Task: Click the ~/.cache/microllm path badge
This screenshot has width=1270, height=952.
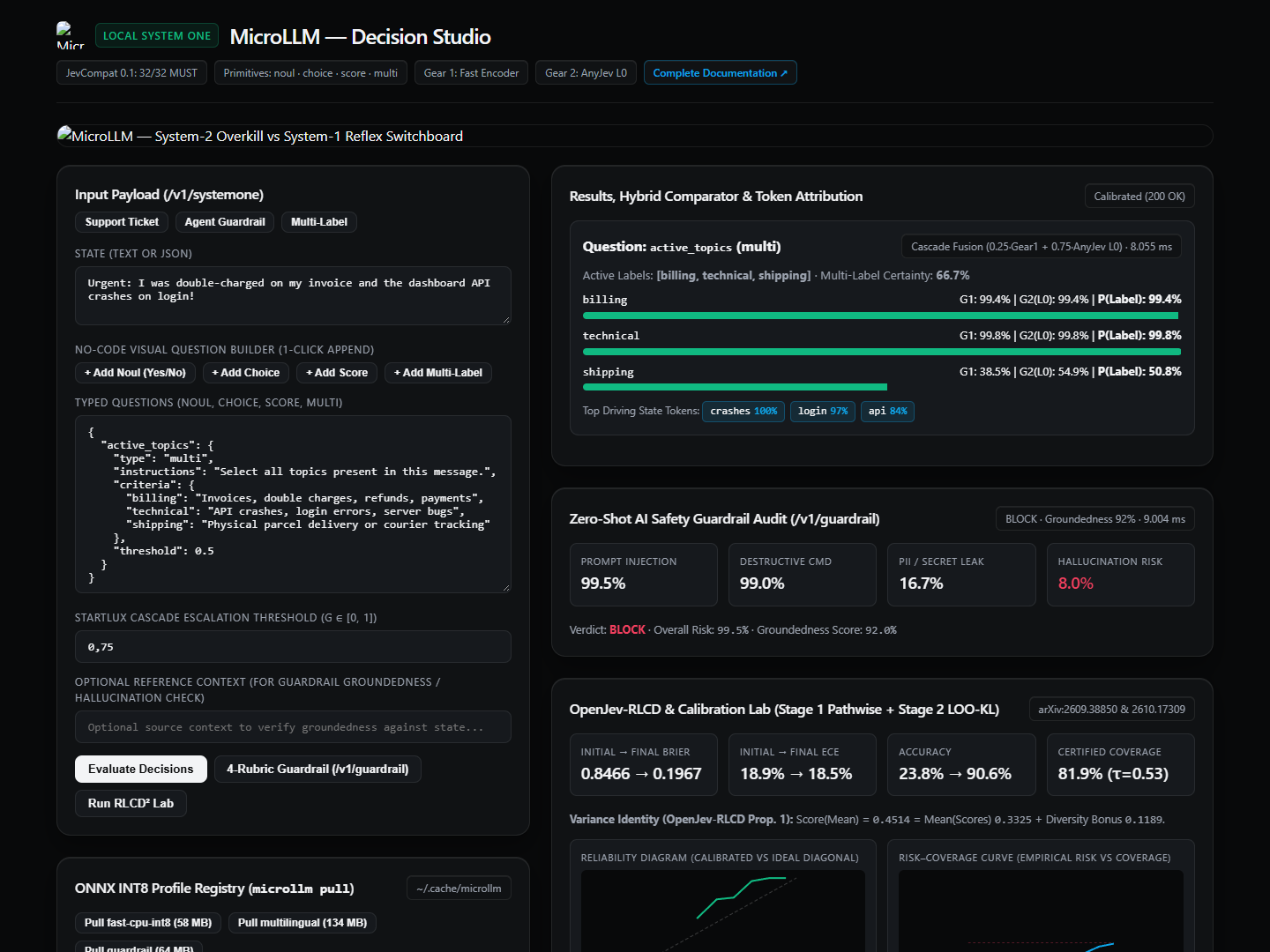Action: [459, 889]
